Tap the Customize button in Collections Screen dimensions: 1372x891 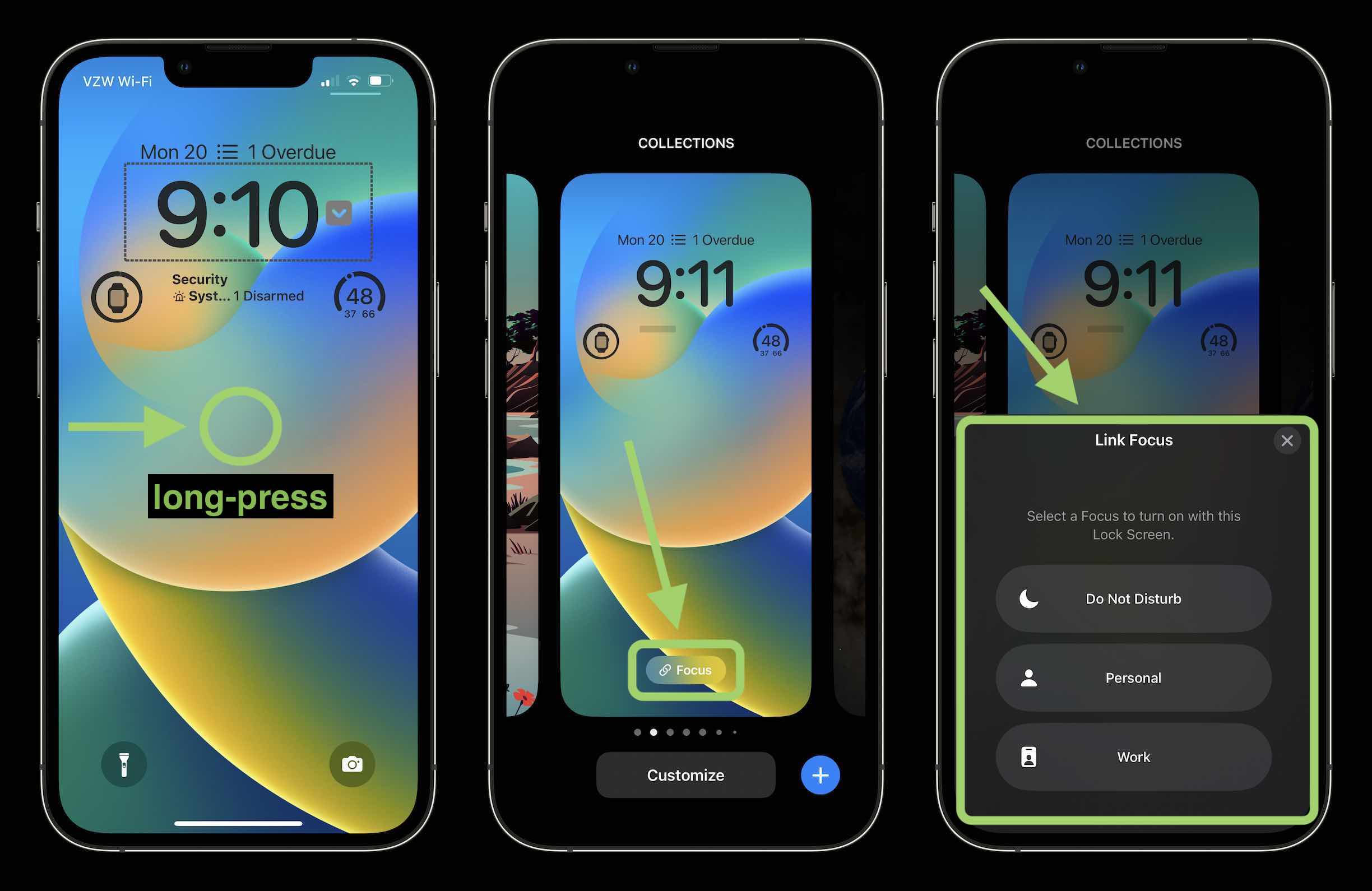(x=686, y=775)
